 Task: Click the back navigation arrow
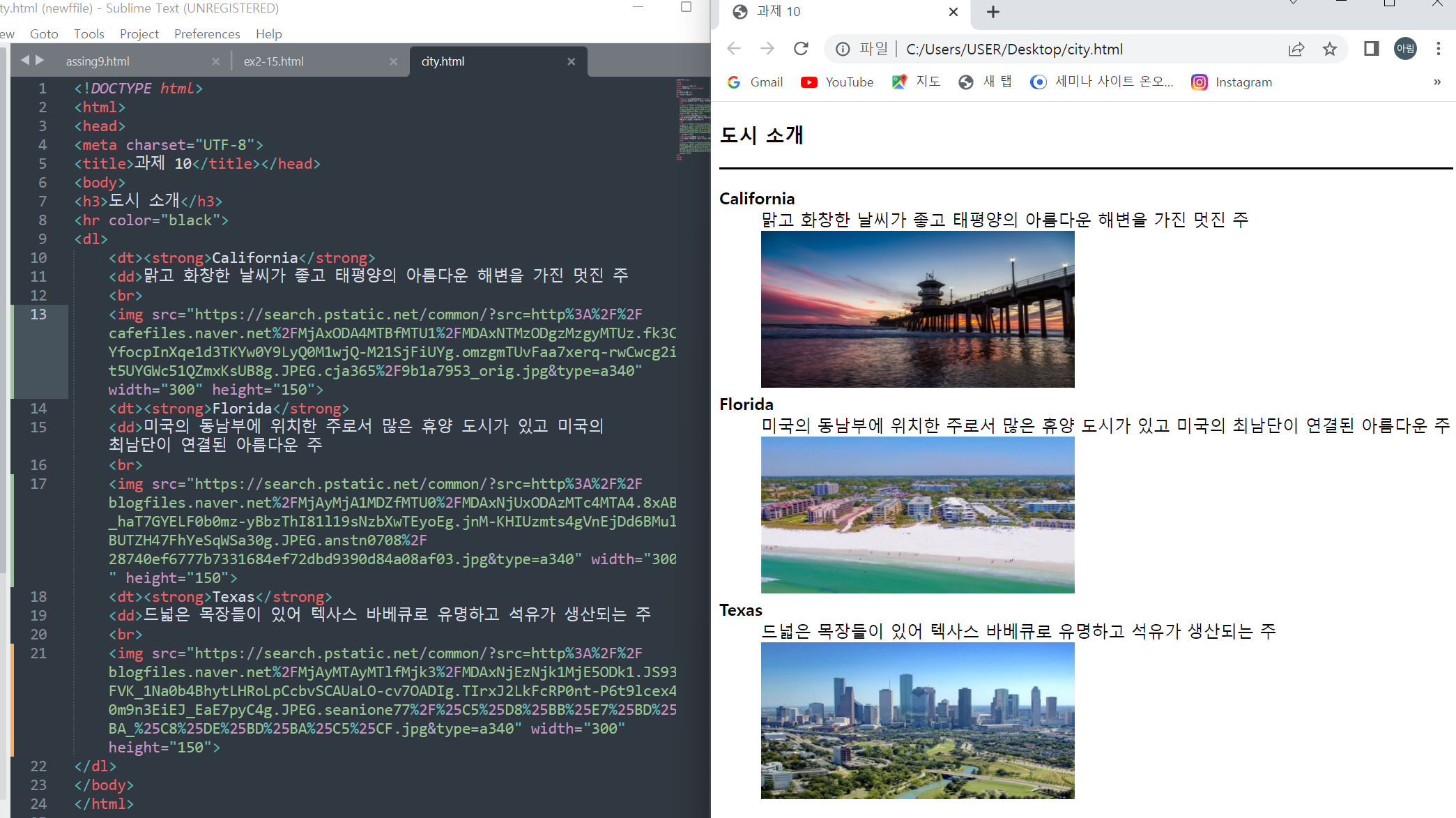click(734, 49)
